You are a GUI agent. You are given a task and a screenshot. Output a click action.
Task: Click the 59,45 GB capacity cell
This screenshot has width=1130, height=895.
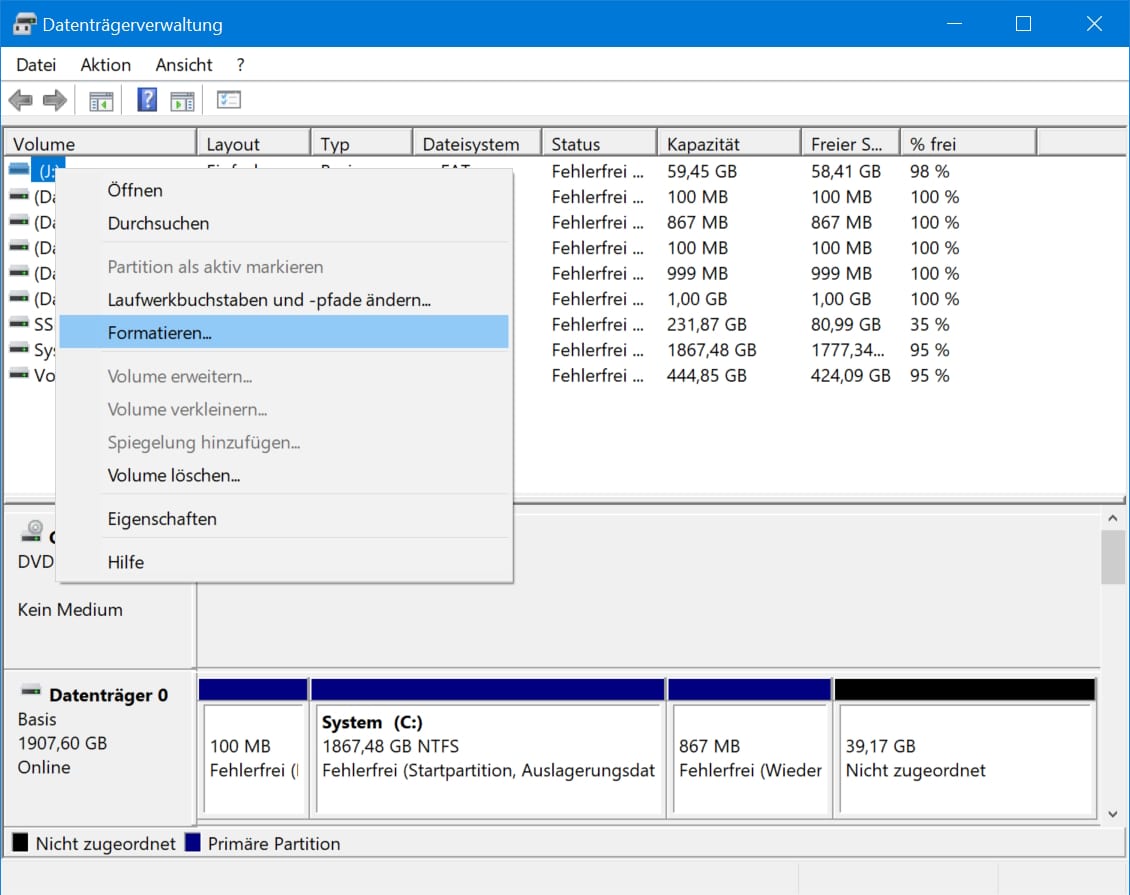tap(702, 172)
